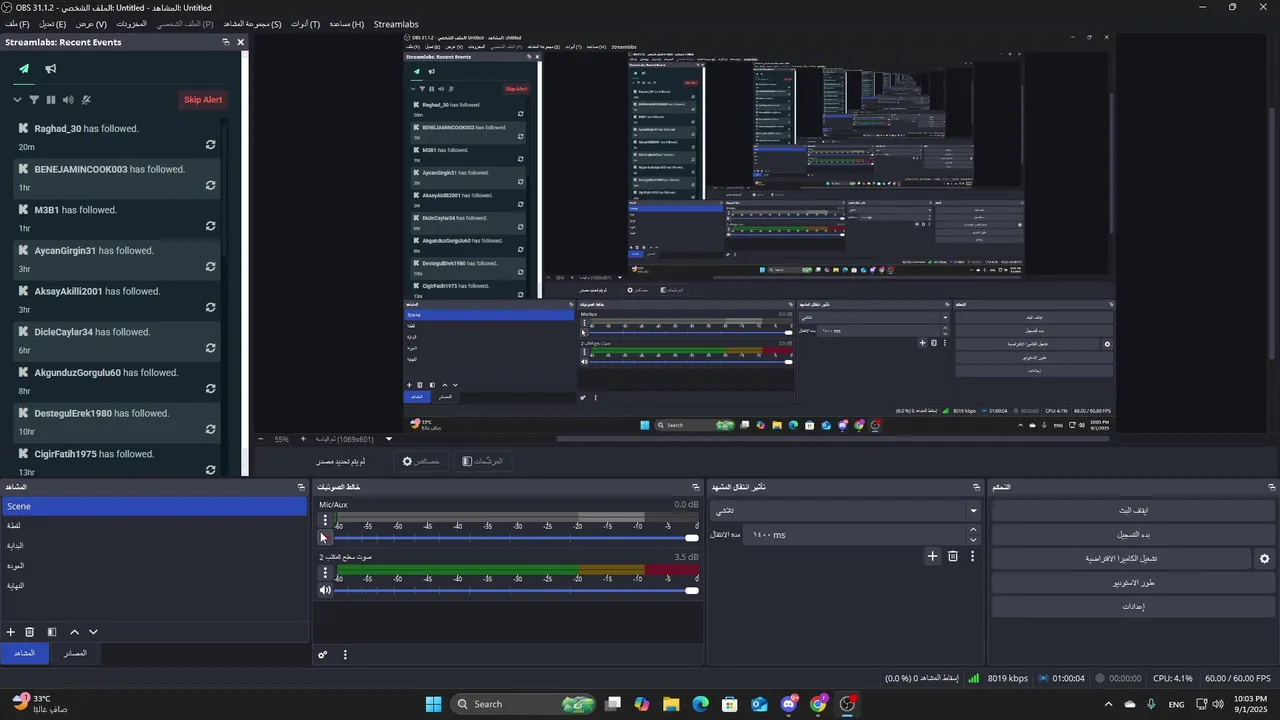Image resolution: width=1280 pixels, height=720 pixels.
Task: Open the أدوات (T) menu
Action: pyautogui.click(x=305, y=24)
